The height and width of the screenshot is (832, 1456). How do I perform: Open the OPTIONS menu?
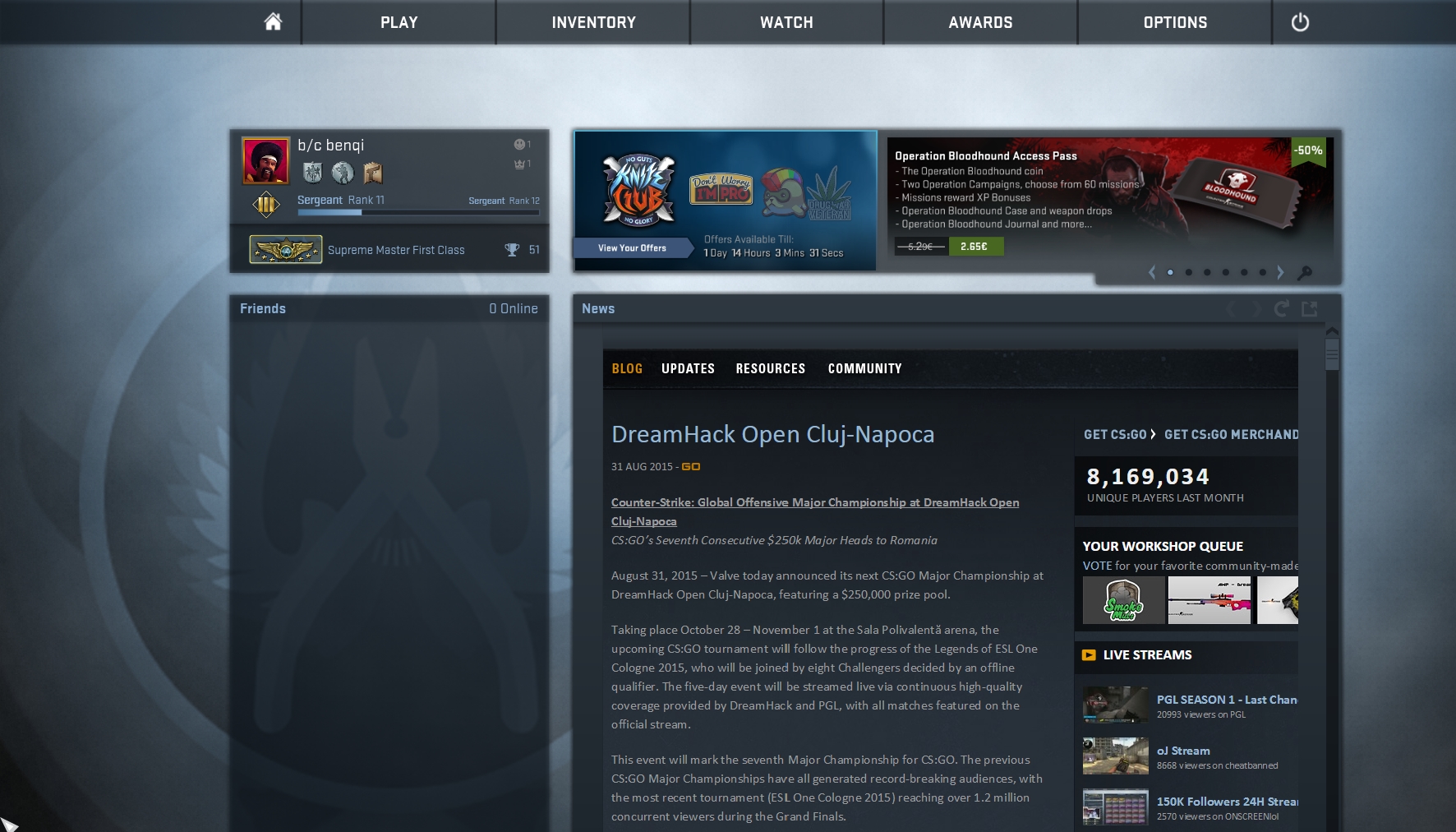coord(1175,22)
